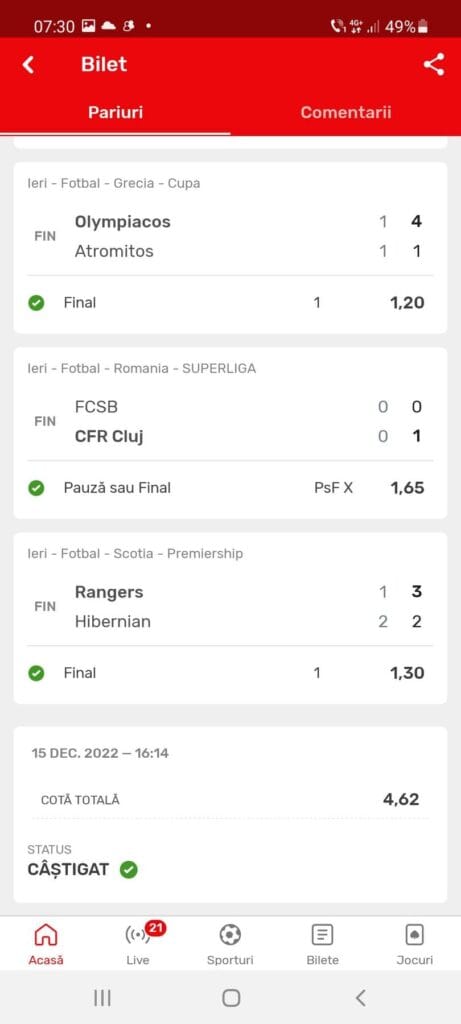Switch to the Comentarii tab
The image size is (461, 1024).
[x=345, y=112]
